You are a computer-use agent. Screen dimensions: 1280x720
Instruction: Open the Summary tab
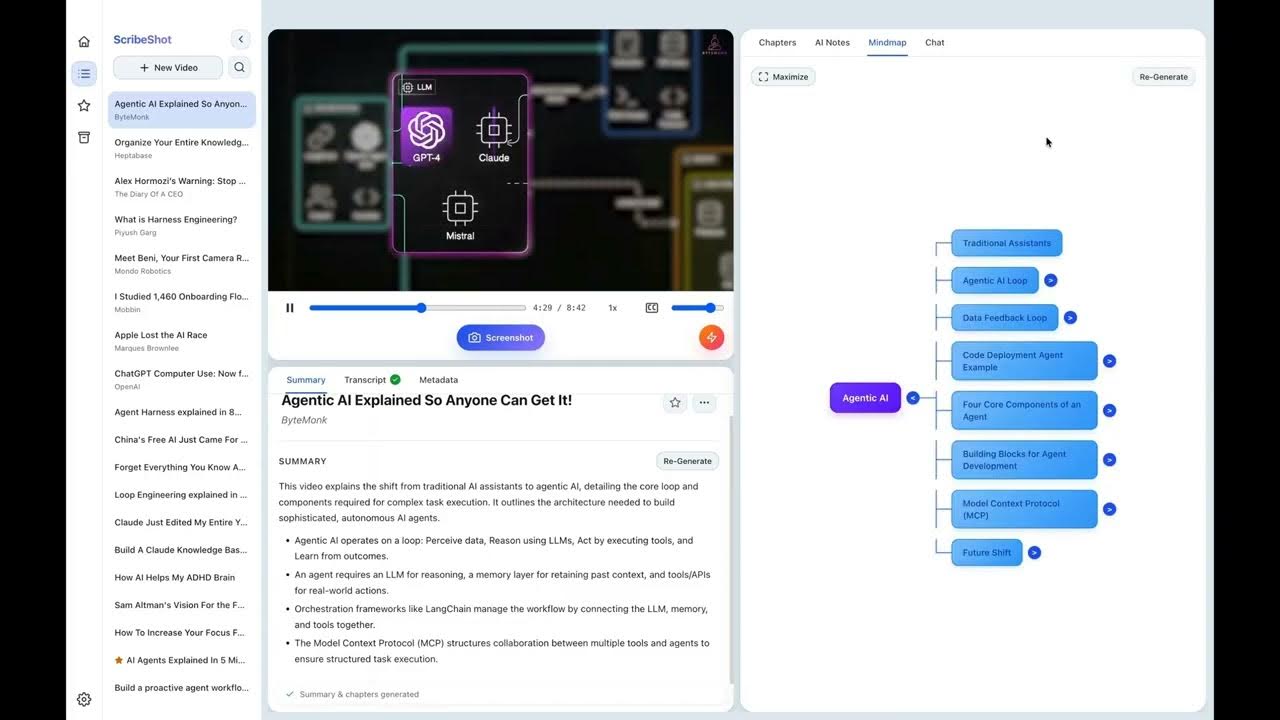click(306, 380)
